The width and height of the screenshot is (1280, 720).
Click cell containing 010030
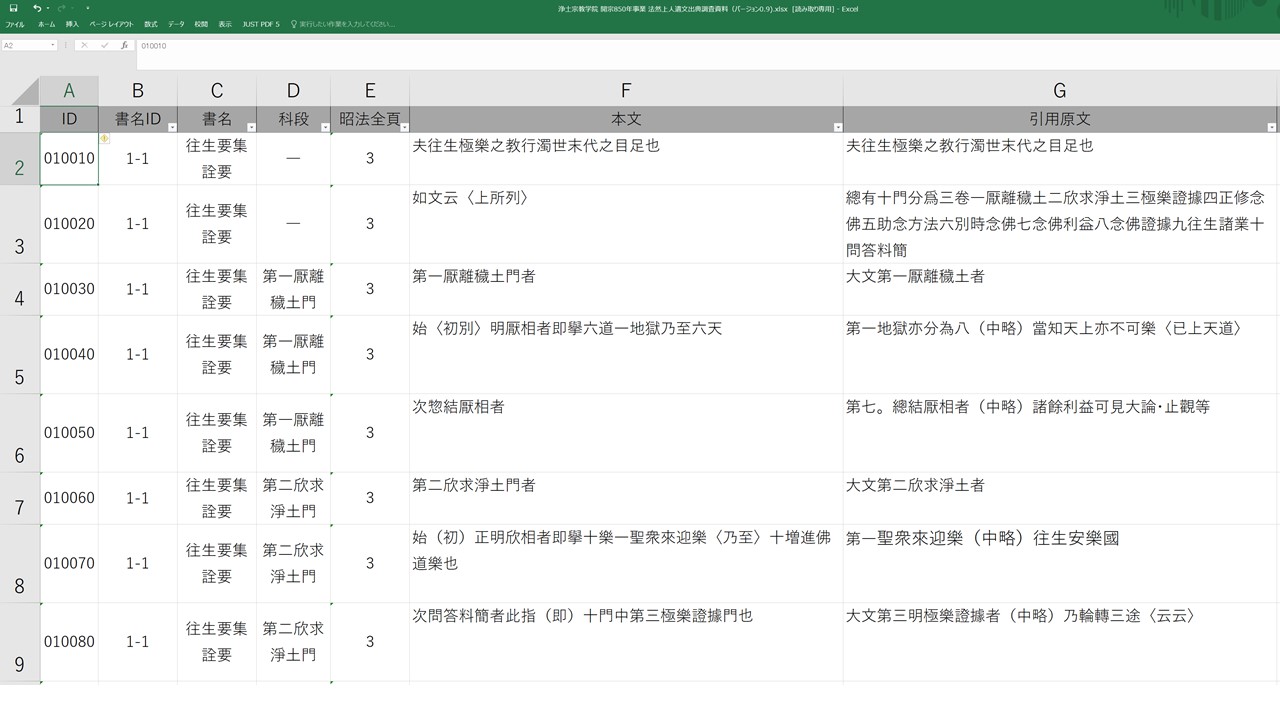point(69,289)
